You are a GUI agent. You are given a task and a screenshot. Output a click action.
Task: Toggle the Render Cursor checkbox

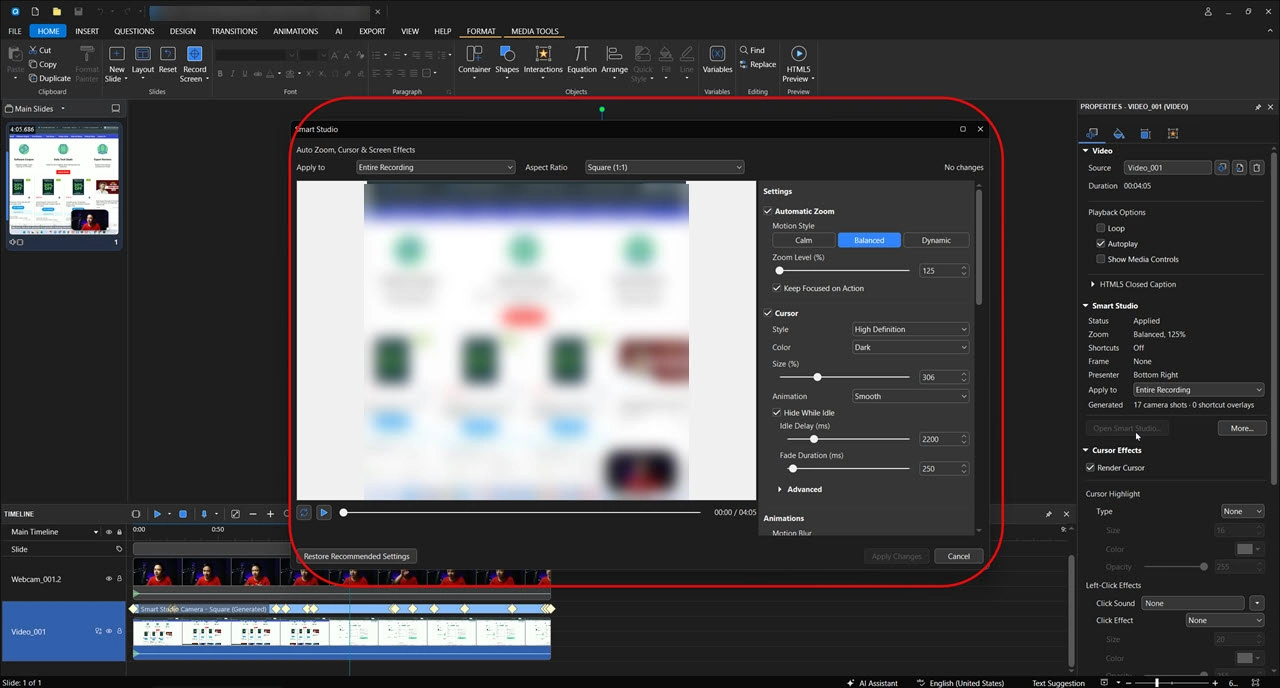pos(1090,467)
